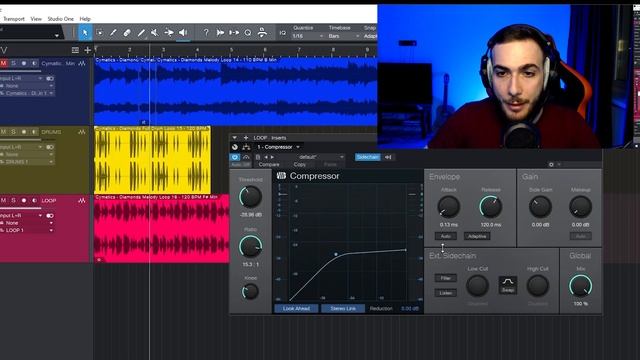
Task: Open the Help menu
Action: point(85,19)
